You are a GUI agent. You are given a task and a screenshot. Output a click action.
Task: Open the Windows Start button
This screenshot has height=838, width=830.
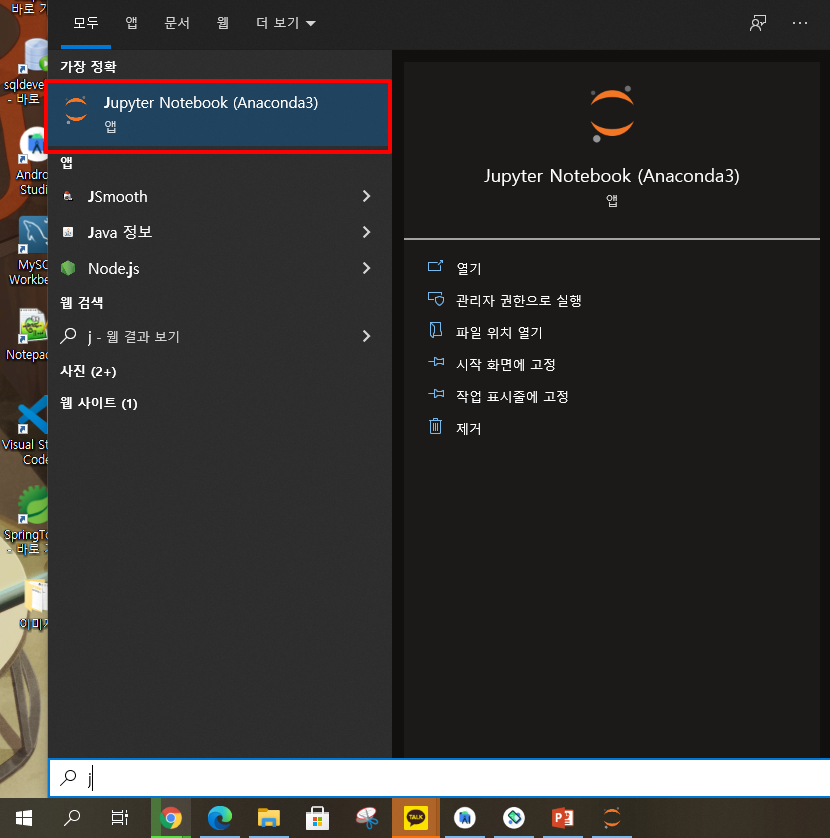[24, 818]
